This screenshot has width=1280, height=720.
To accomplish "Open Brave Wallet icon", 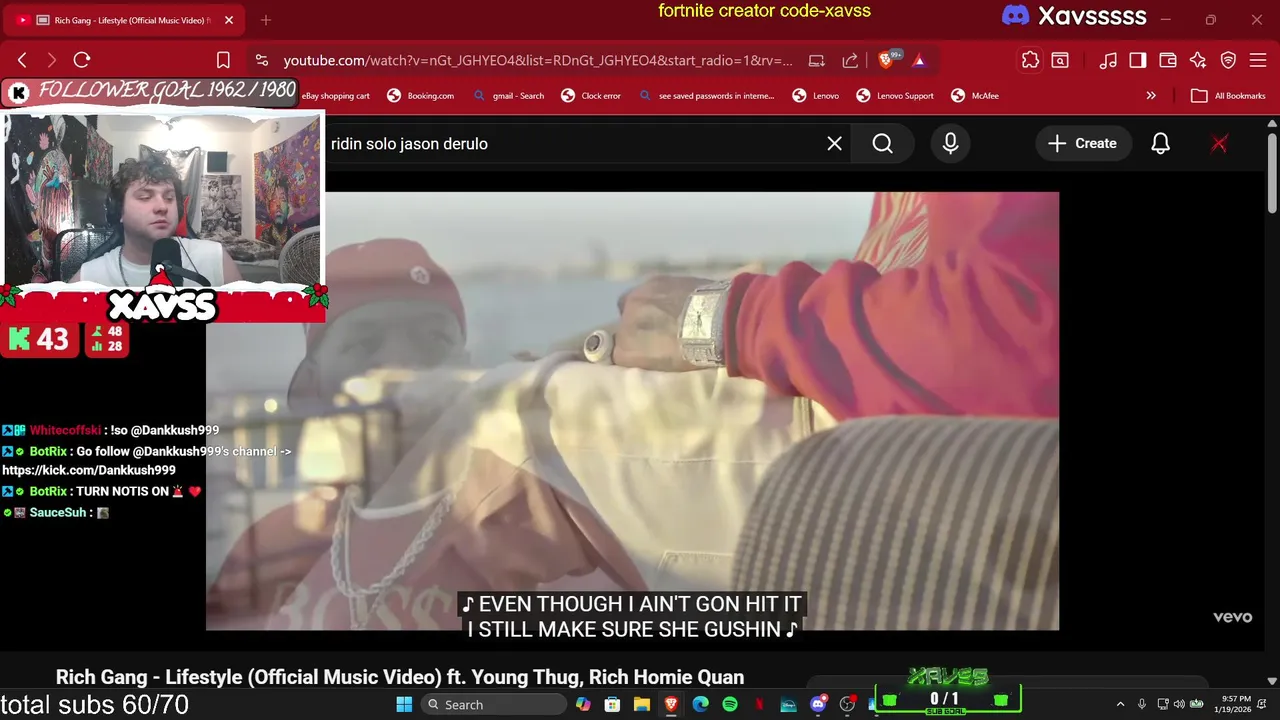I will click(1167, 60).
